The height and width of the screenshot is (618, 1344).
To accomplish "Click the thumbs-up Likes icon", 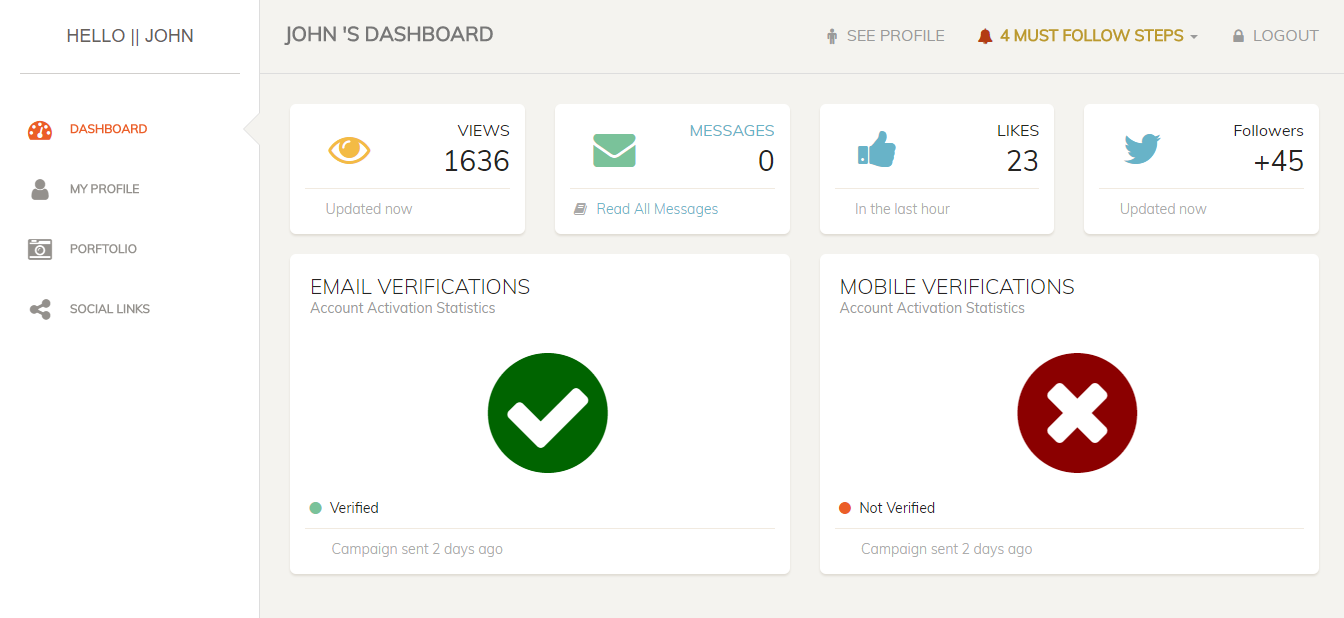I will click(877, 150).
